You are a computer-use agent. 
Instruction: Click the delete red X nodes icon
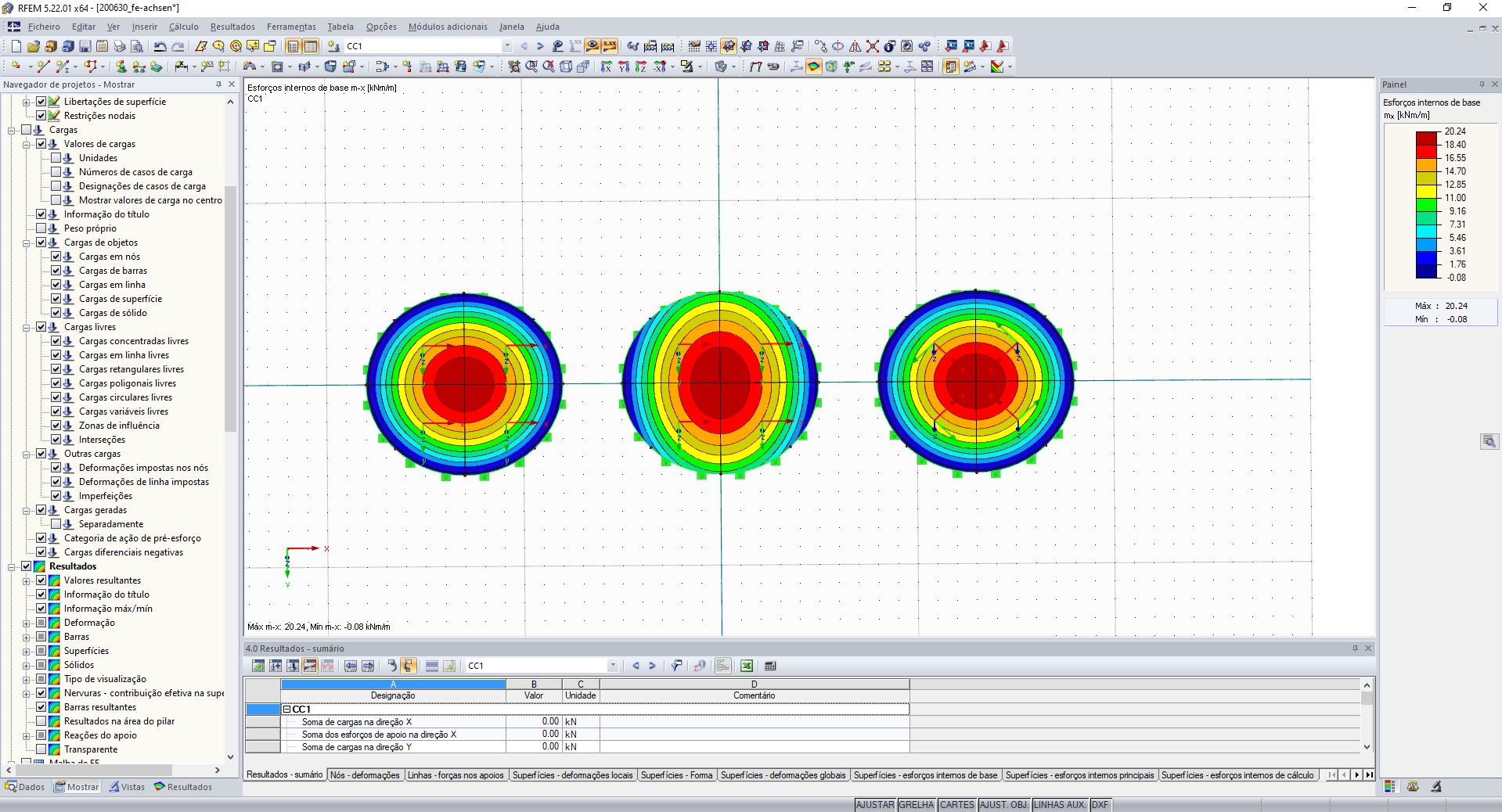(x=872, y=46)
